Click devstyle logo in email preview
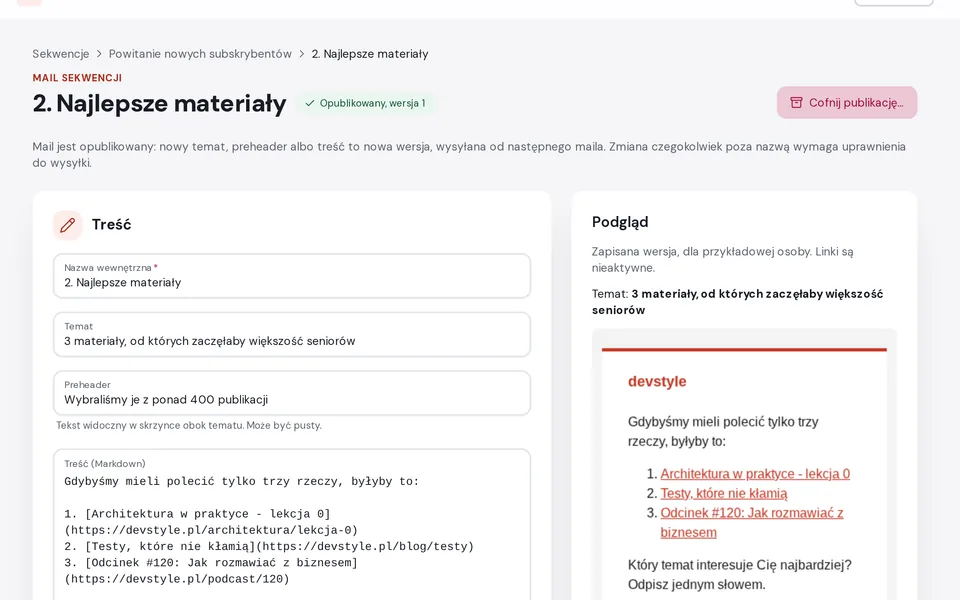Screen dimensions: 960x600 [657, 381]
